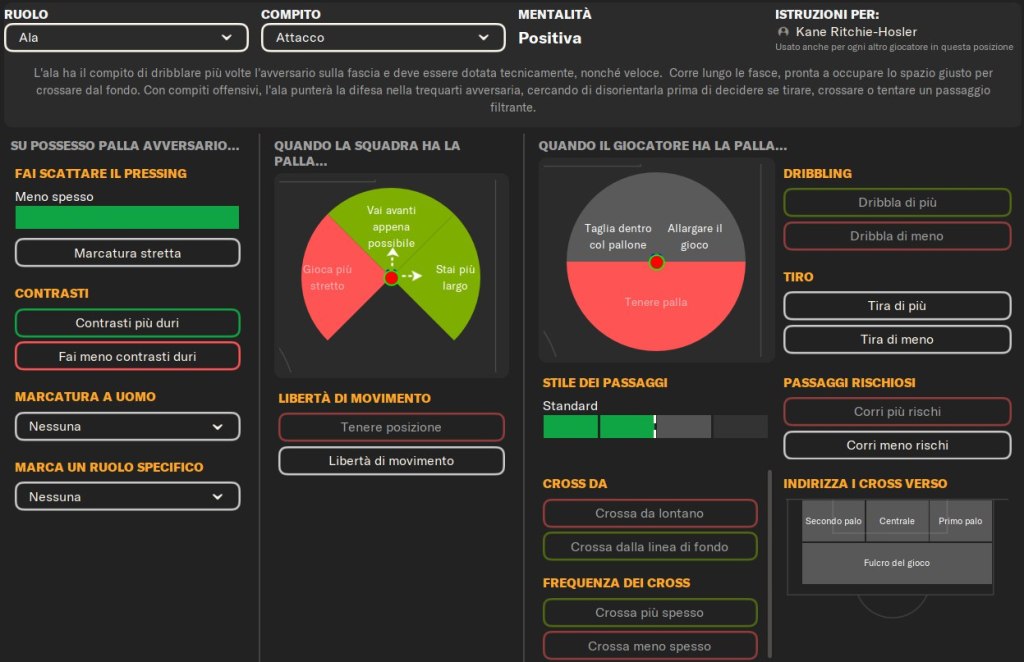Select 'Stai più largo' green pie segment
The width and height of the screenshot is (1024, 662).
(x=452, y=278)
